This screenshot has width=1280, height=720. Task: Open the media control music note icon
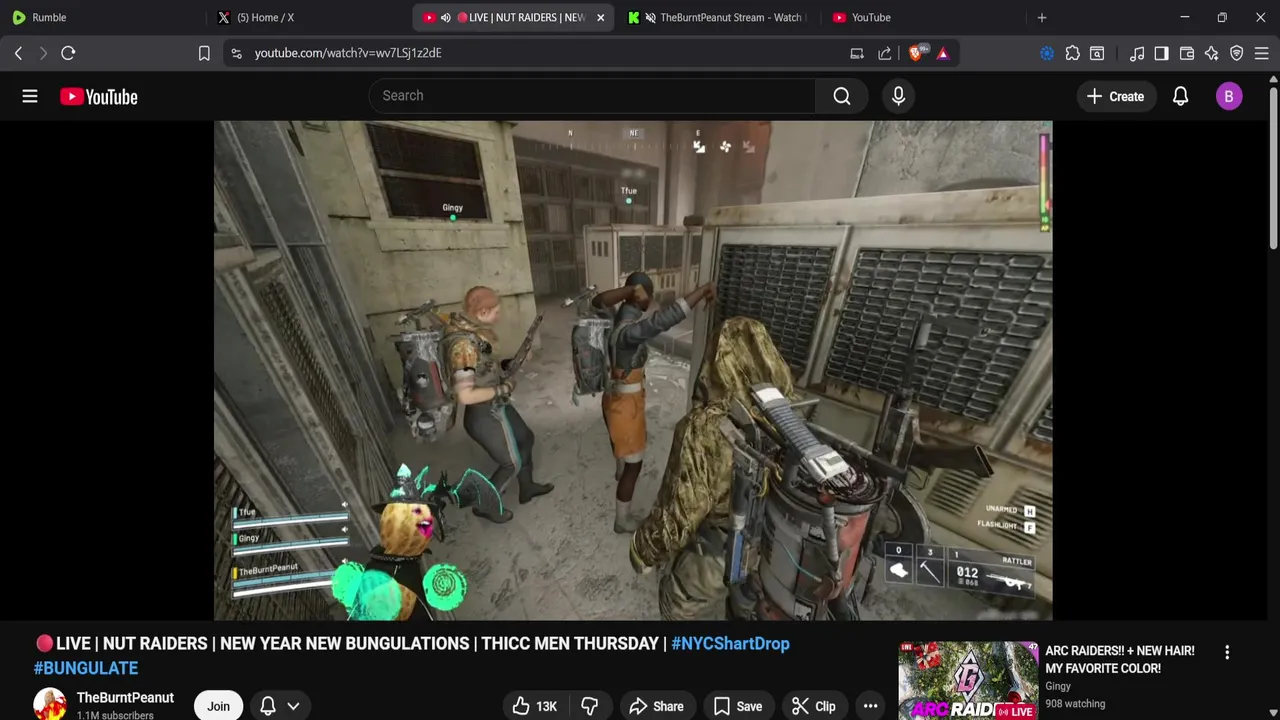pos(1137,53)
